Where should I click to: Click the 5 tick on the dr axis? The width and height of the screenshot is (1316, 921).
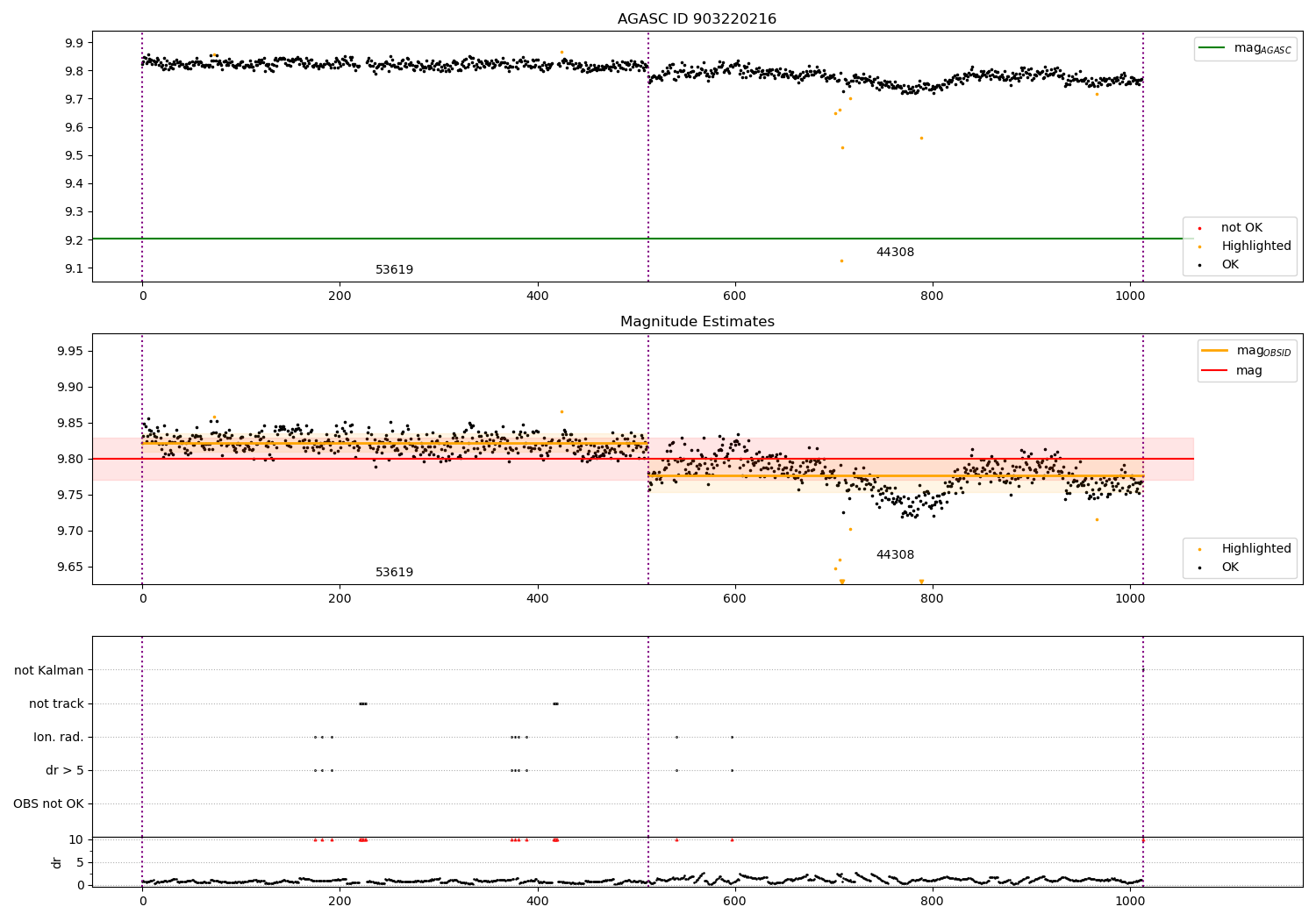click(x=80, y=863)
